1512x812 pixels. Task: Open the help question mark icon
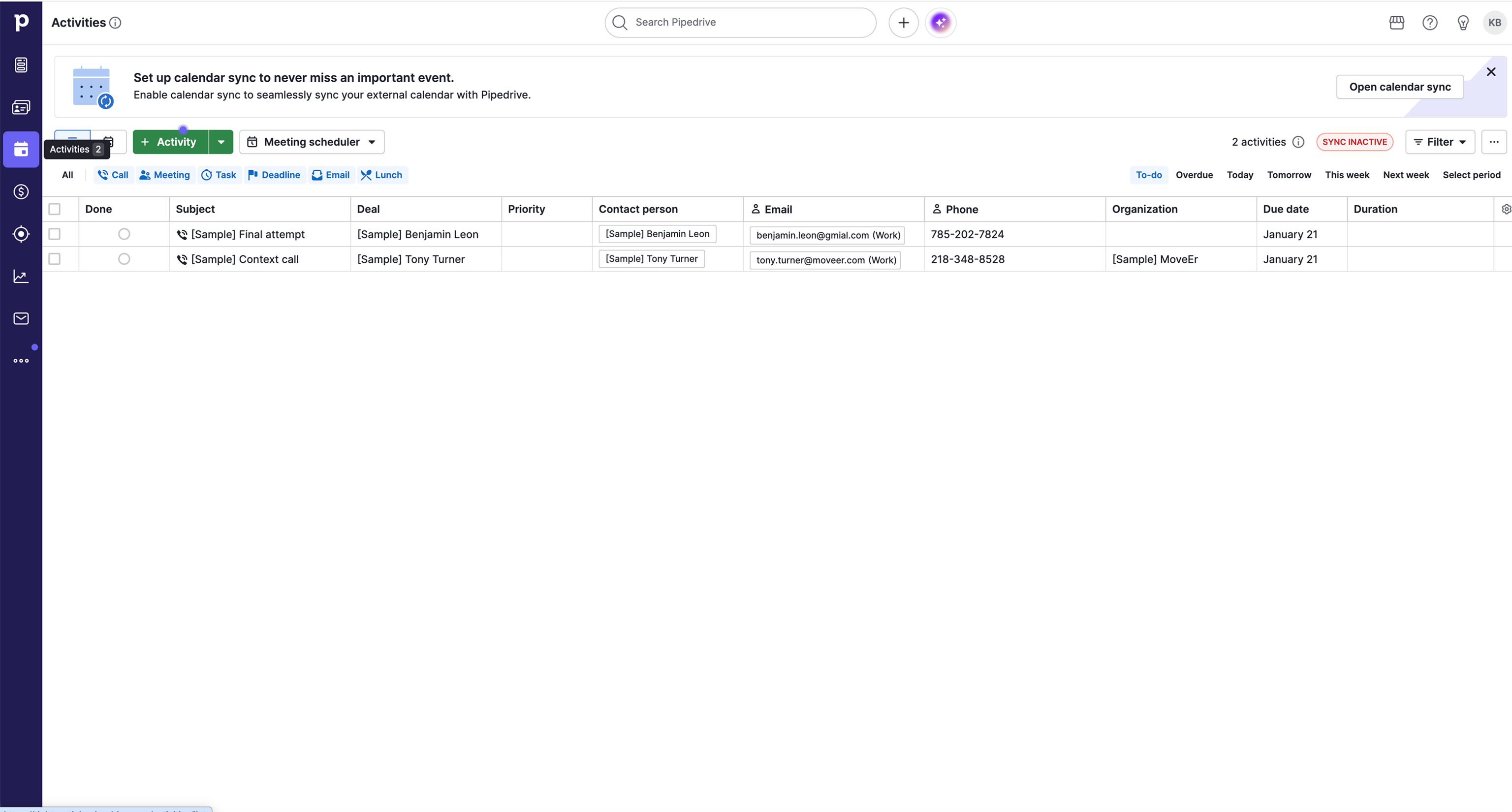pos(1430,22)
